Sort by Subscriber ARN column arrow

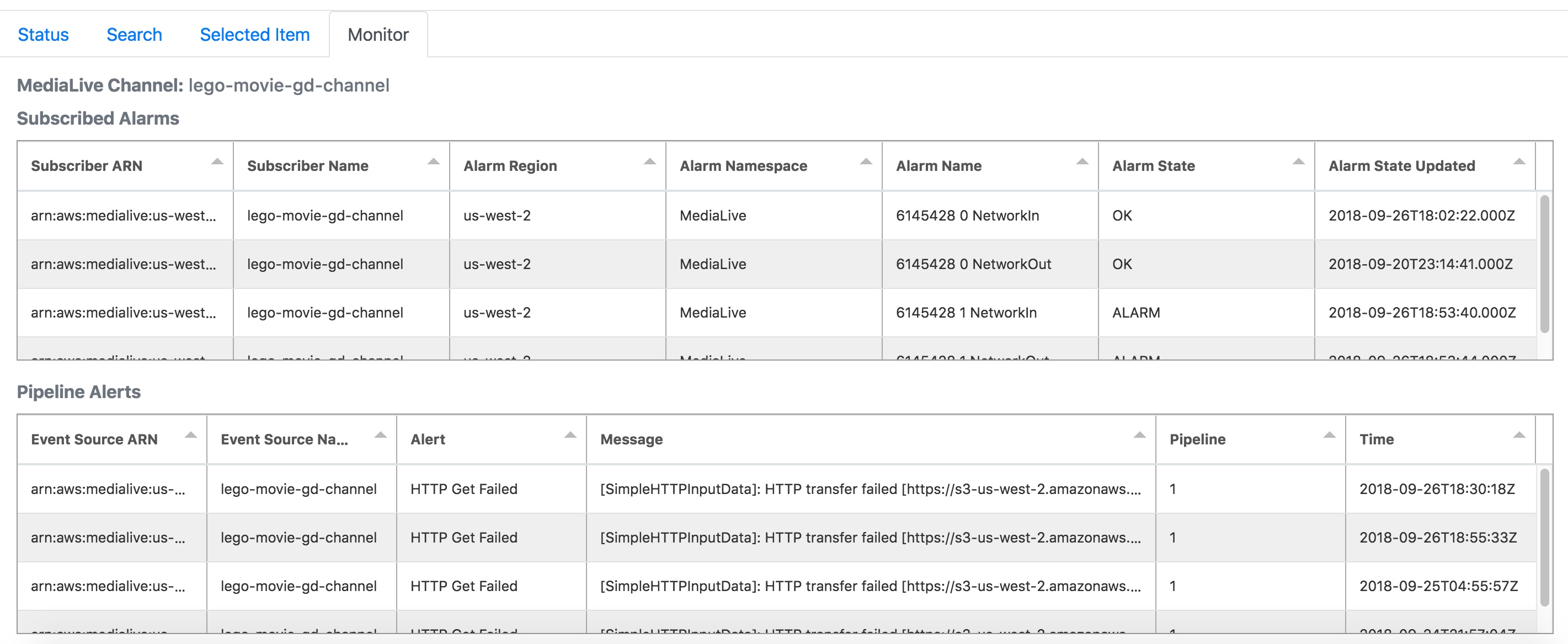[217, 162]
